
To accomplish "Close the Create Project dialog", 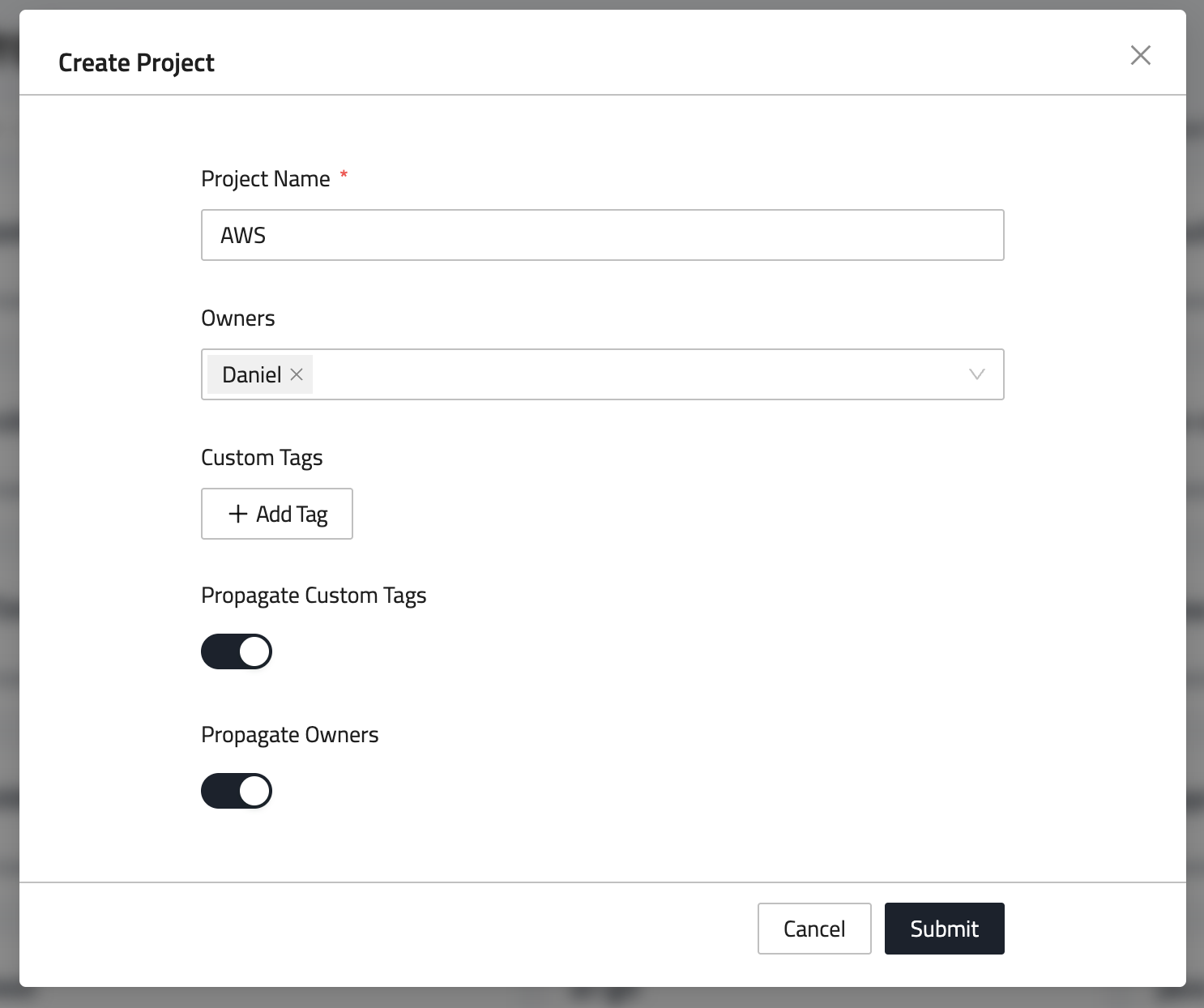I will click(x=1140, y=55).
